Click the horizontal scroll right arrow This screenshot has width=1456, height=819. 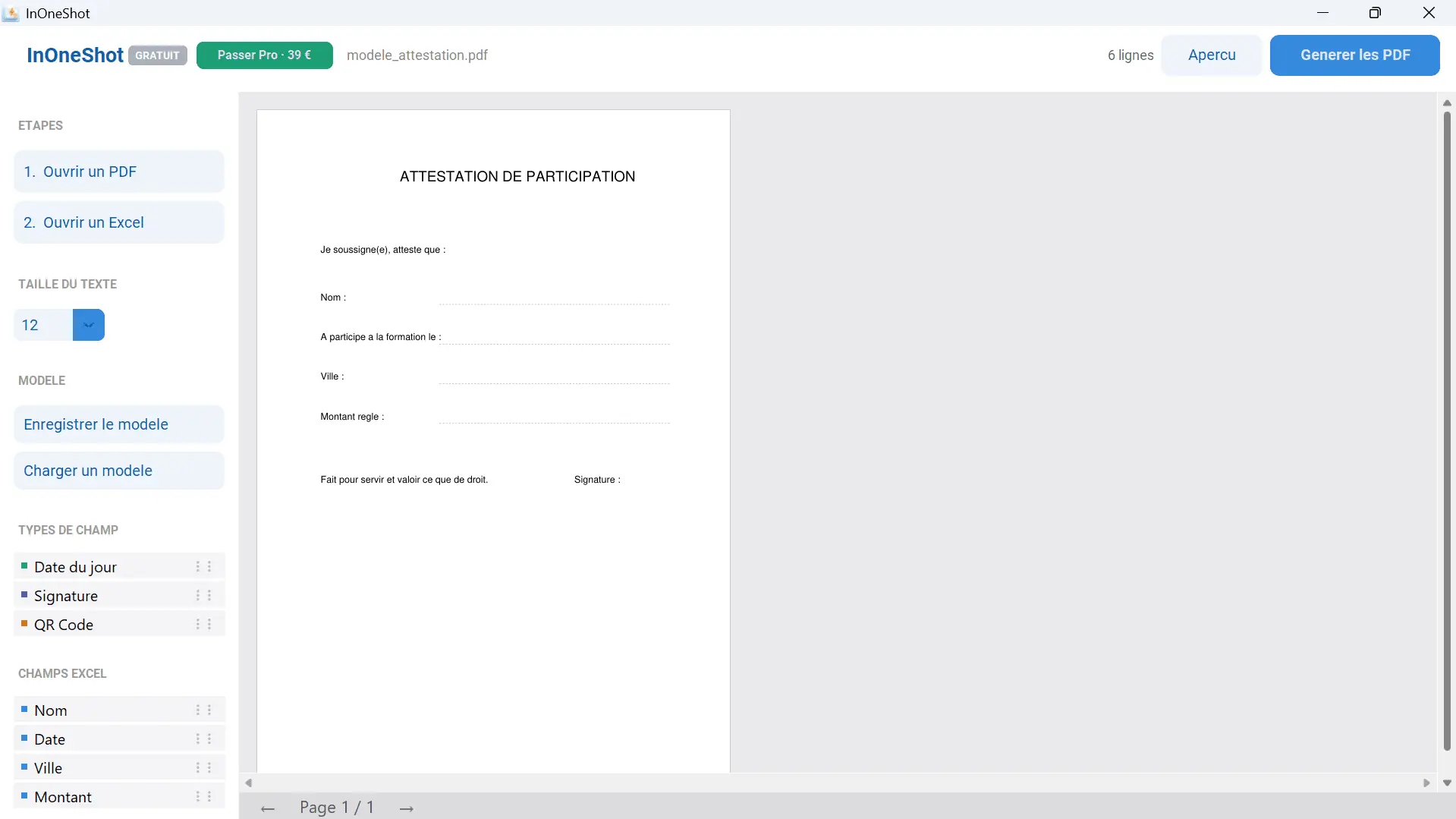pos(1426,783)
